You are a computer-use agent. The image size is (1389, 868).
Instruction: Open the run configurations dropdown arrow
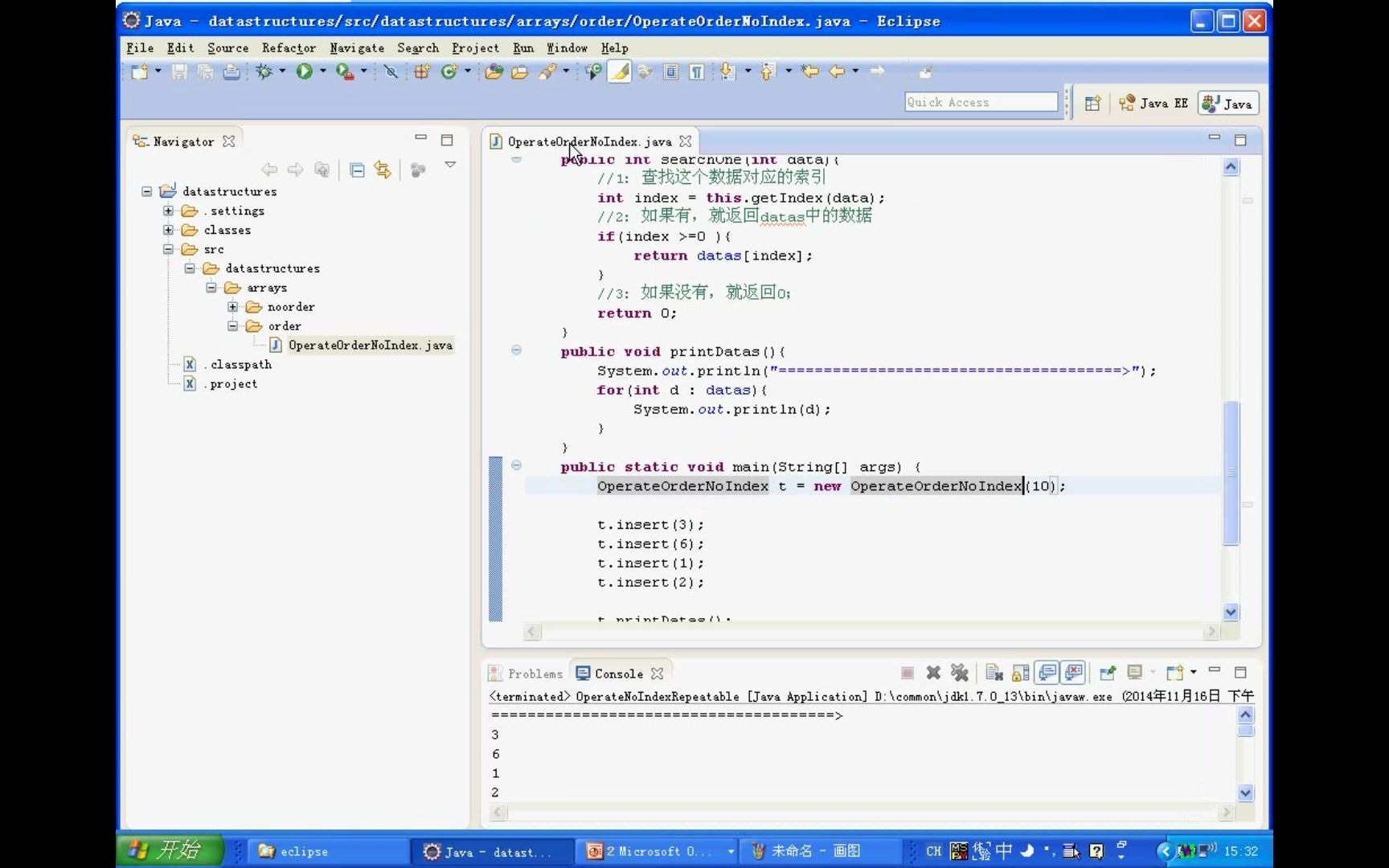pyautogui.click(x=323, y=72)
